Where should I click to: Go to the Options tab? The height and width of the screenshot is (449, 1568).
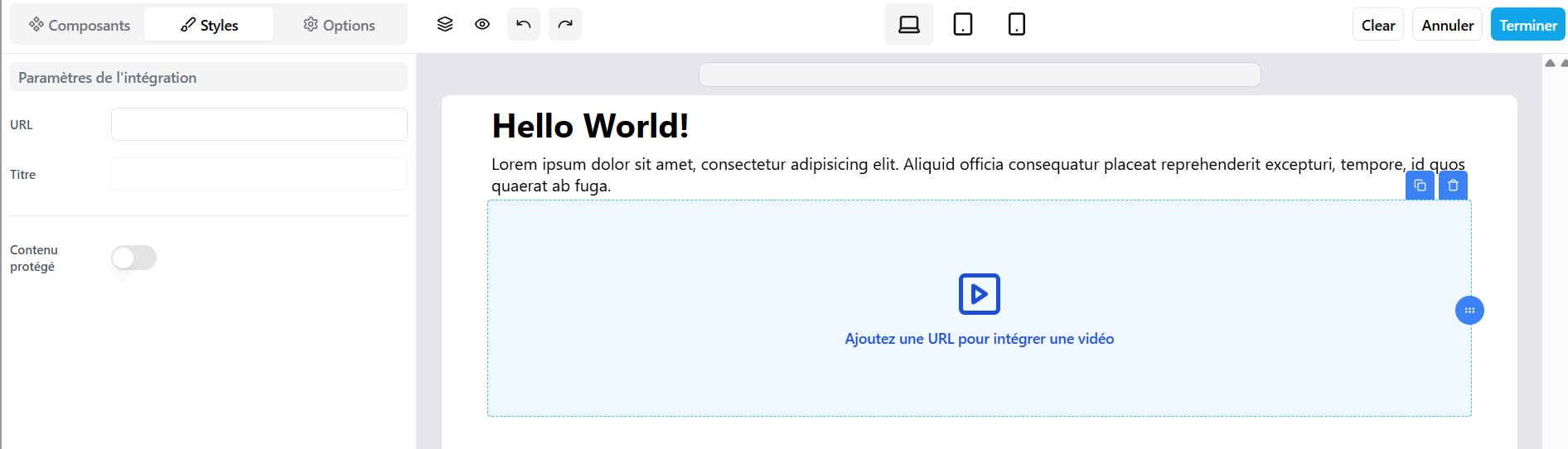point(339,25)
